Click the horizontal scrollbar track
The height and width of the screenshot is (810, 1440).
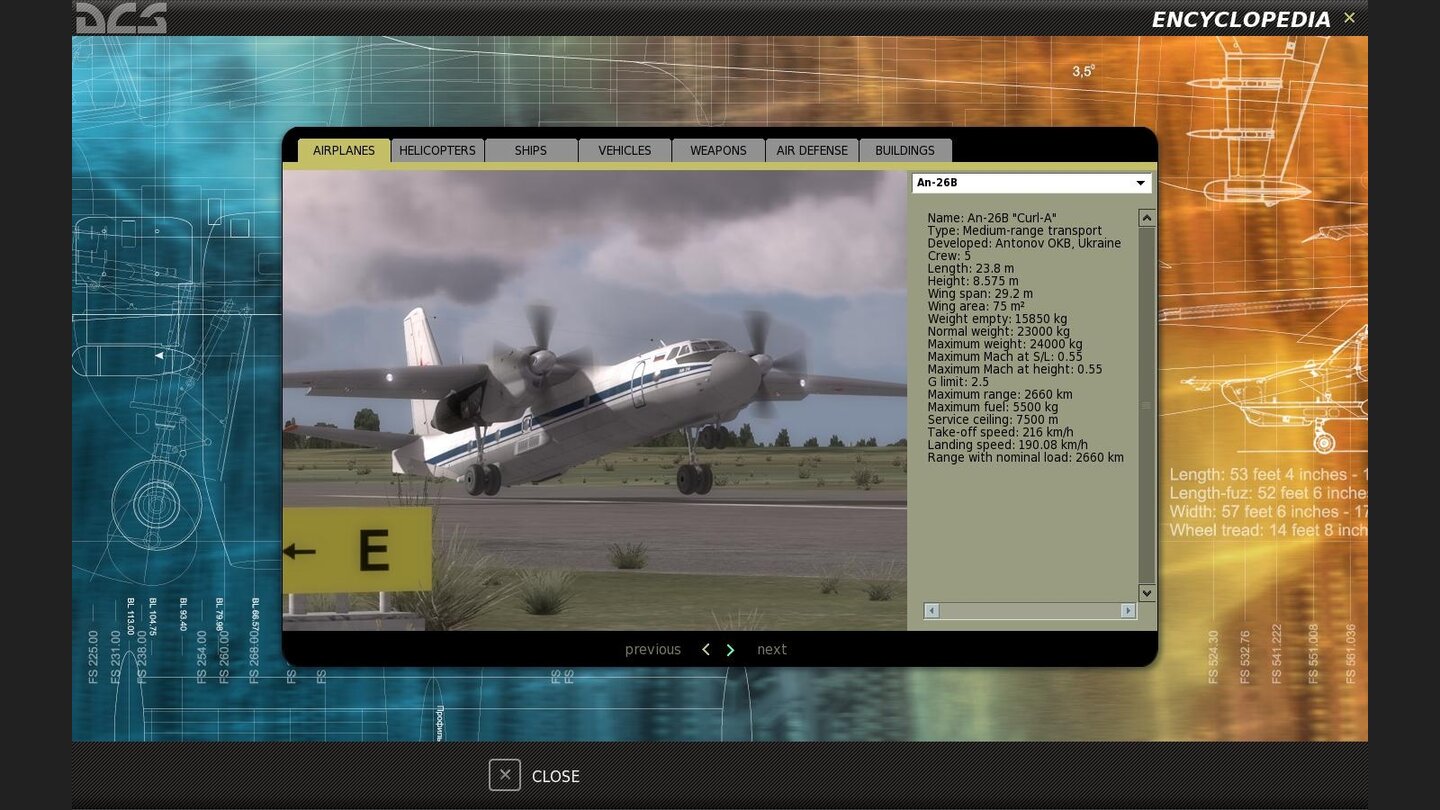(1030, 610)
